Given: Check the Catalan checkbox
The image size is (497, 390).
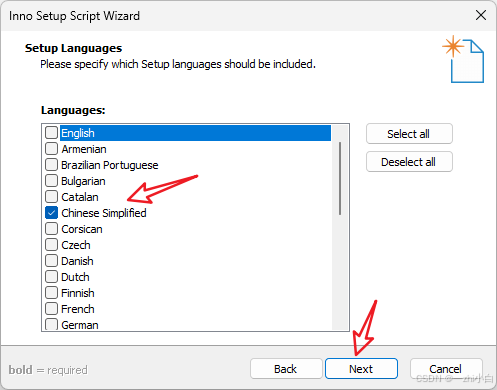Looking at the screenshot, I should click(x=51, y=197).
